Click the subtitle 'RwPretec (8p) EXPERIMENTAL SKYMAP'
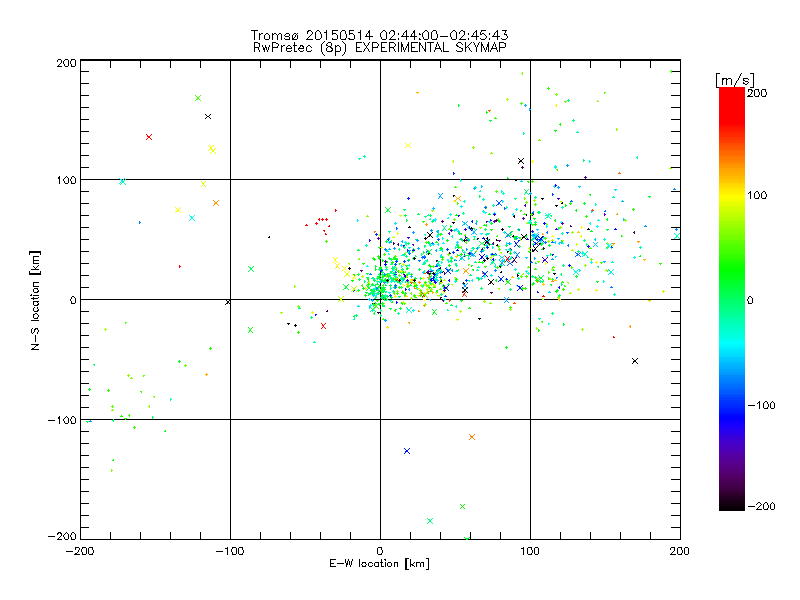 coord(379,48)
